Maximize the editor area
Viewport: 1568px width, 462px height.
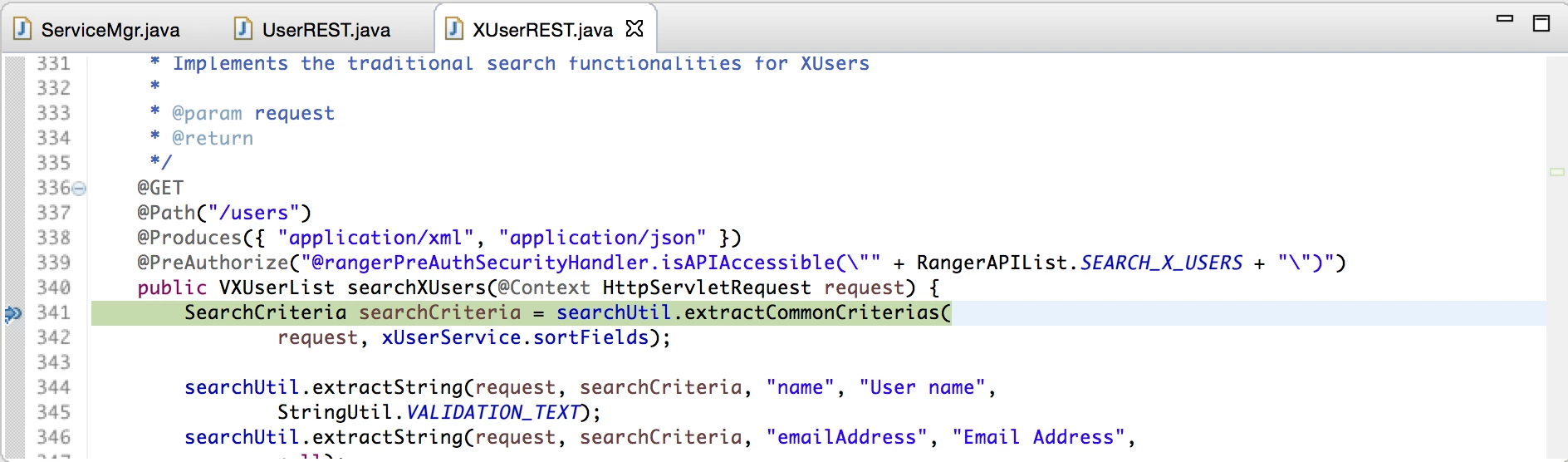pyautogui.click(x=1541, y=23)
